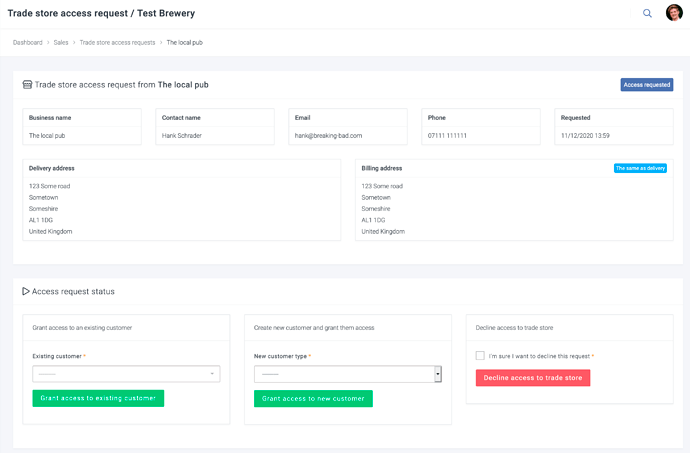Click the Existing customer field label
The width and height of the screenshot is (690, 453).
(57, 356)
